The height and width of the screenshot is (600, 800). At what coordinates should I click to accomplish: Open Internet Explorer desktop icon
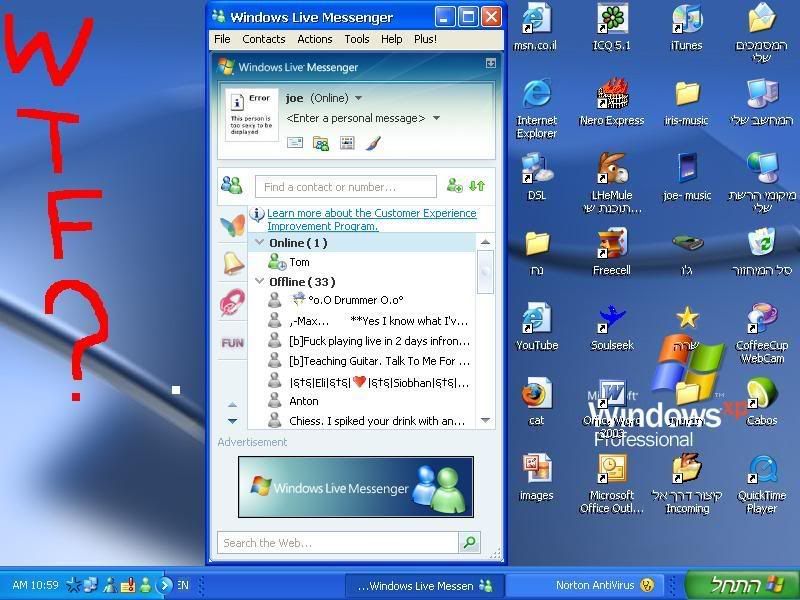point(536,108)
